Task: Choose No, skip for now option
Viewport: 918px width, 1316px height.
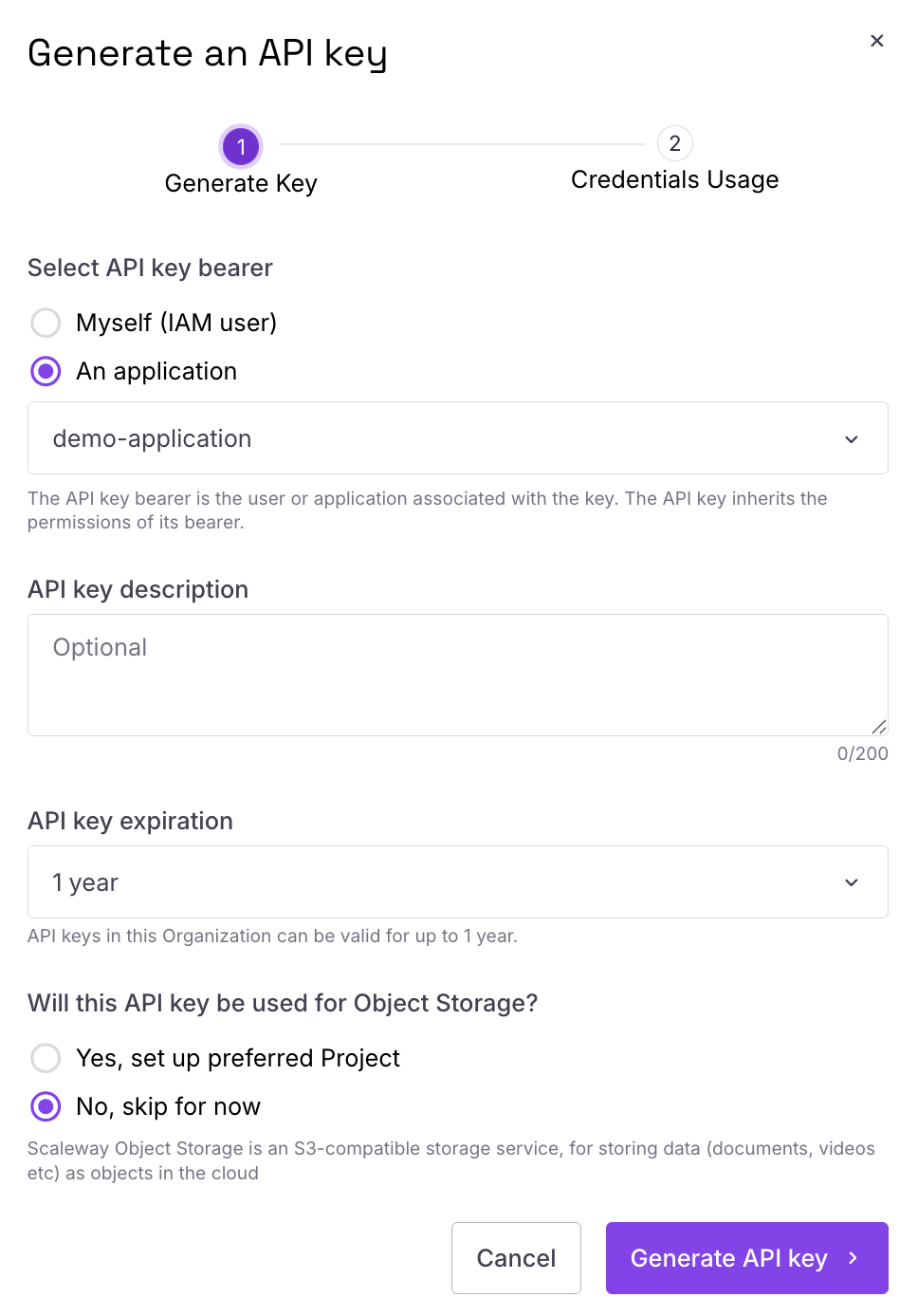Action: tap(46, 1106)
